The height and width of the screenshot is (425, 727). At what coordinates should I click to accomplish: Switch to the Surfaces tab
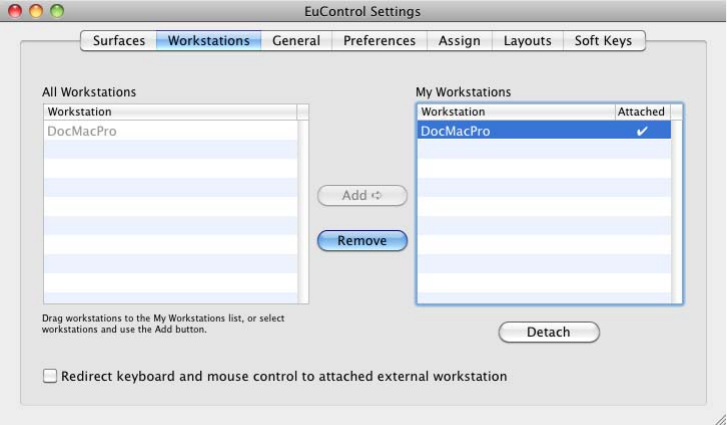pos(119,41)
